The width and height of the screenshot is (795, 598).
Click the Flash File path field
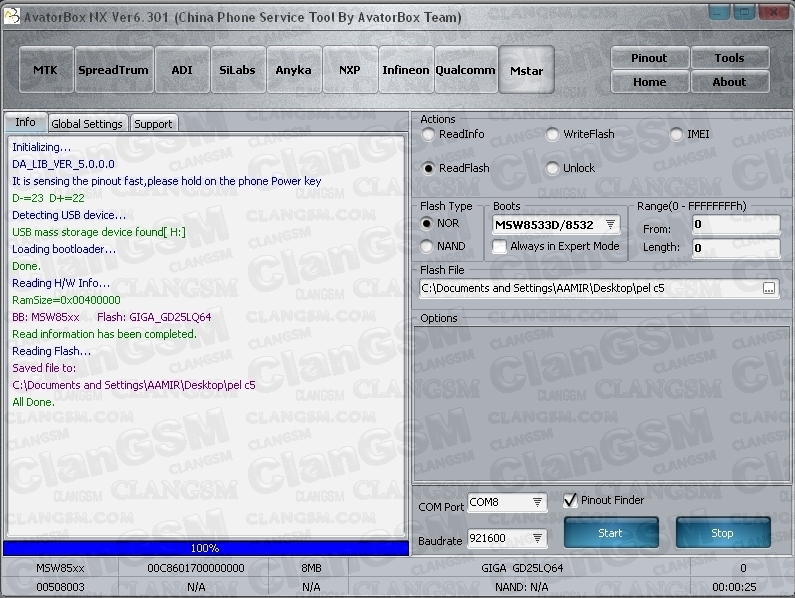pos(591,288)
